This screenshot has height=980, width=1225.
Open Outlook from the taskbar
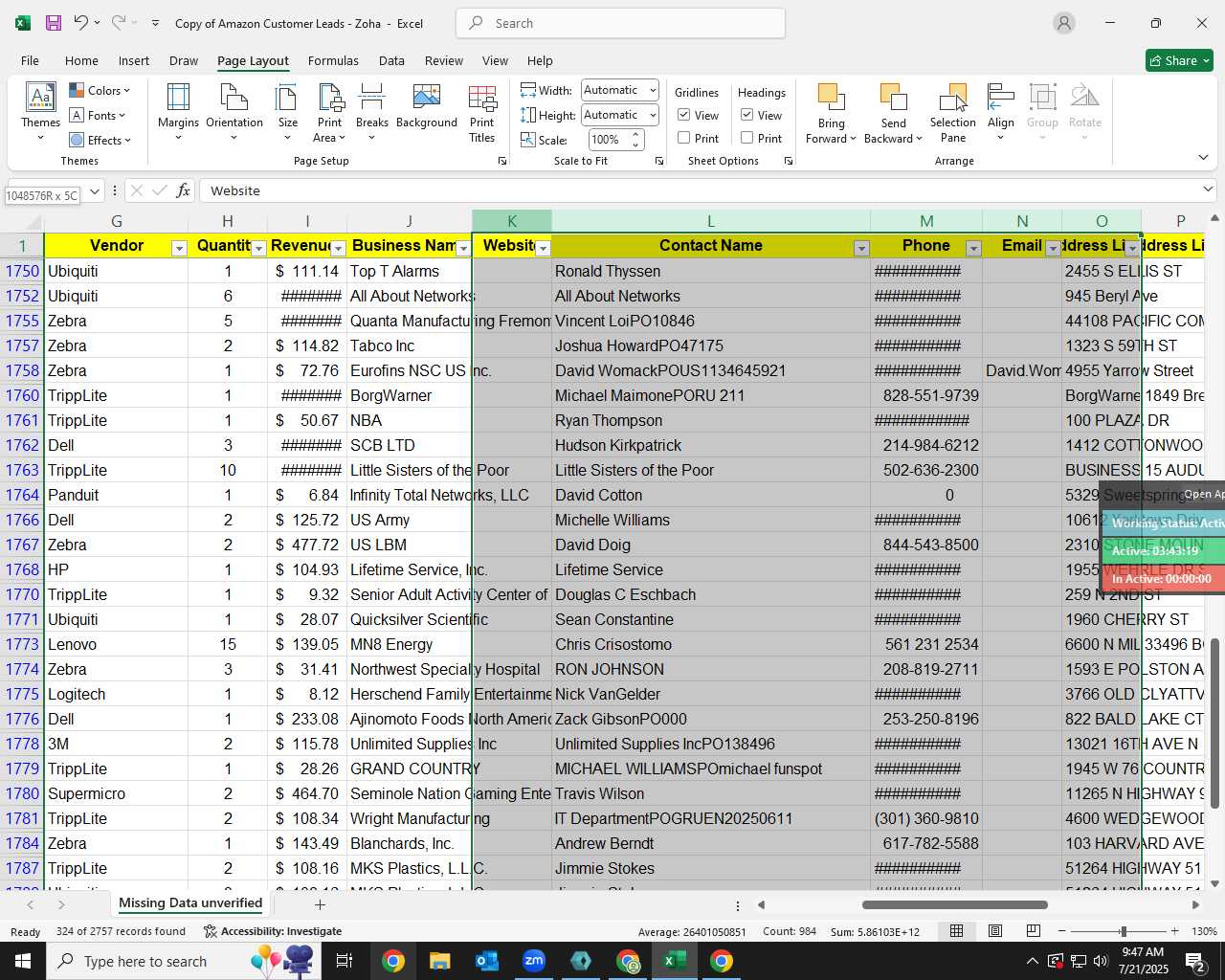tap(487, 961)
